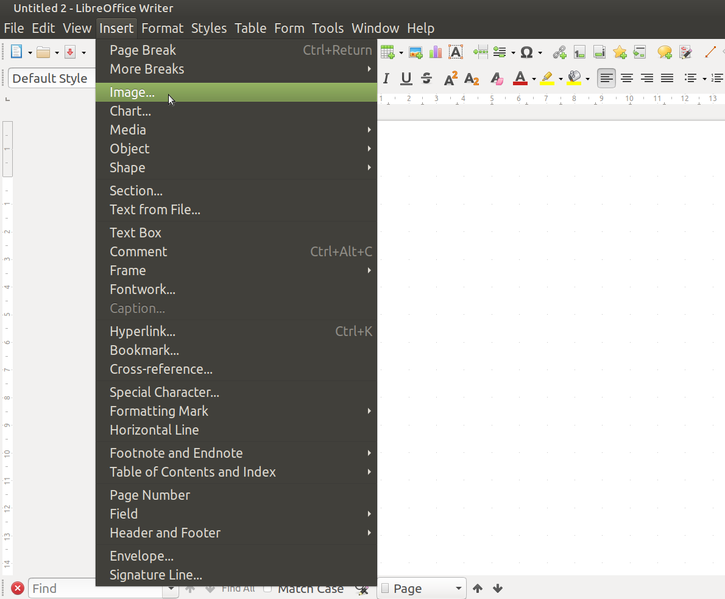Choose Horizontal Line menu entry
The height and width of the screenshot is (599, 725).
(236, 430)
